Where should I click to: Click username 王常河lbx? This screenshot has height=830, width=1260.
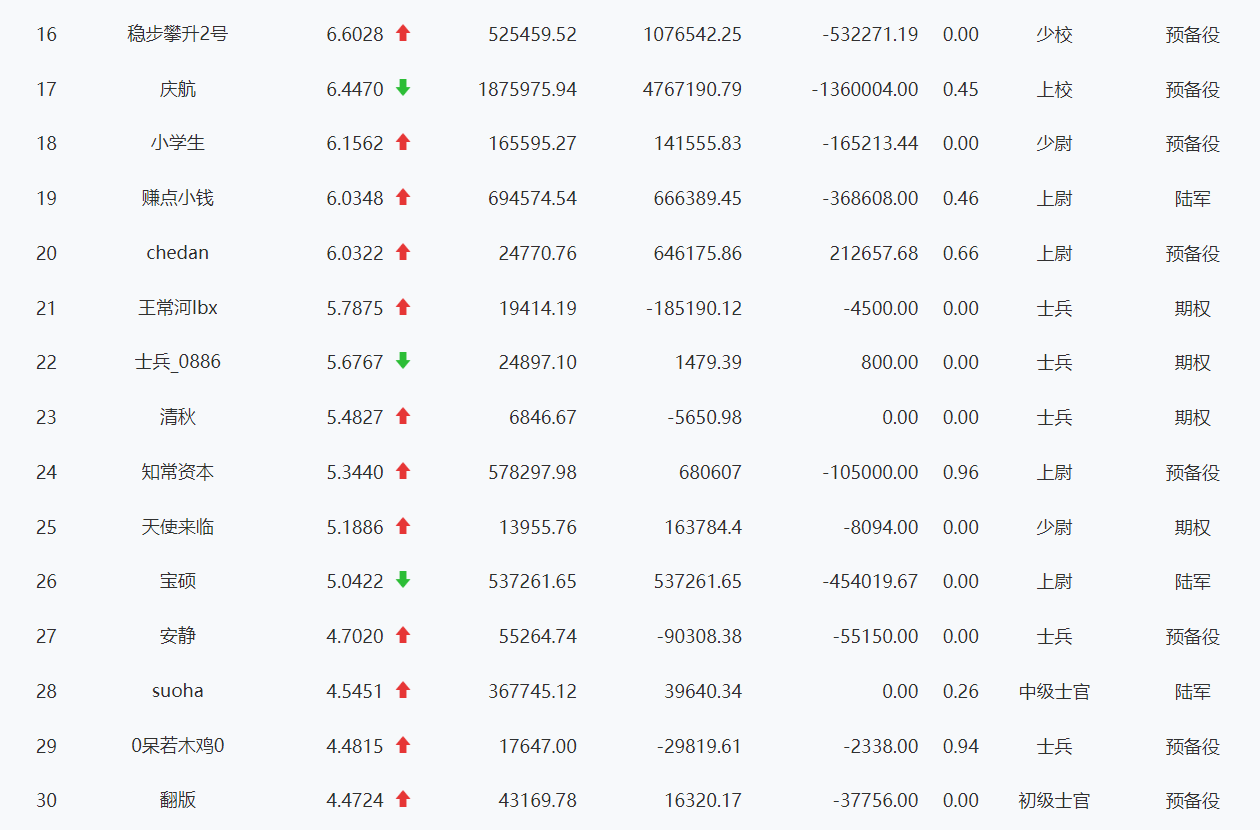[178, 308]
